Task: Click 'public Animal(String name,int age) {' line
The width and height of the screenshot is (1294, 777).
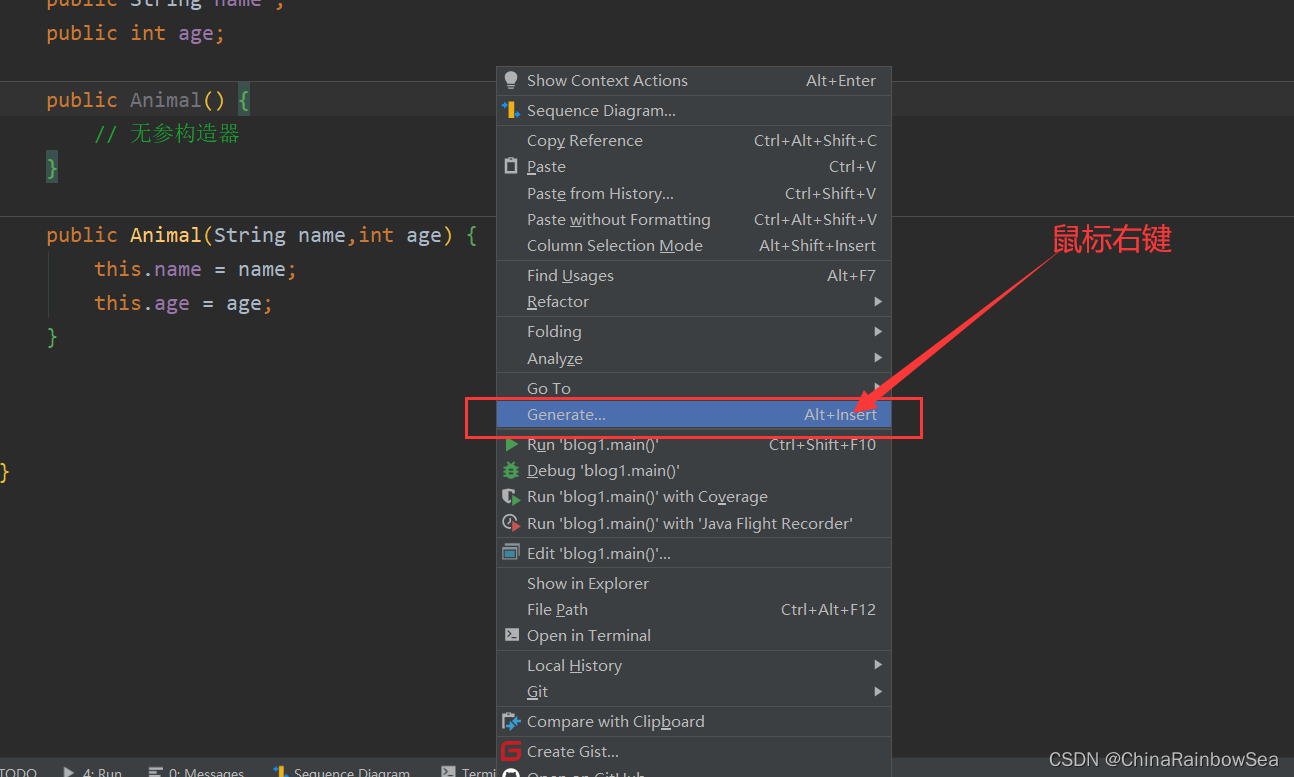Action: click(x=262, y=235)
